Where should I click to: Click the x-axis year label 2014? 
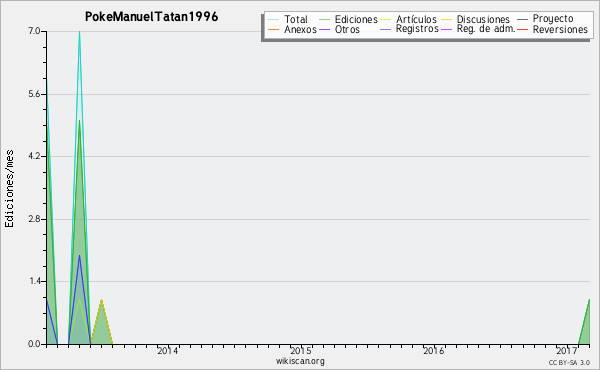pos(168,351)
